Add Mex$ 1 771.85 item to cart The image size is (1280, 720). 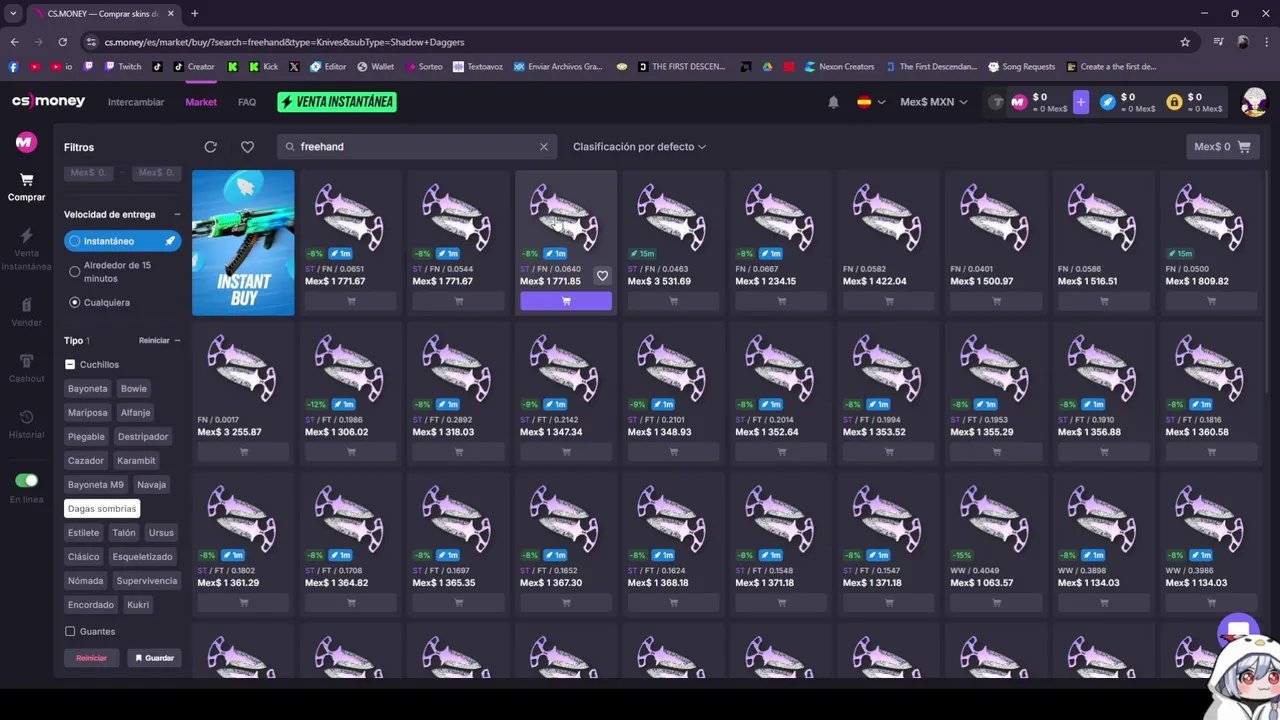565,302
